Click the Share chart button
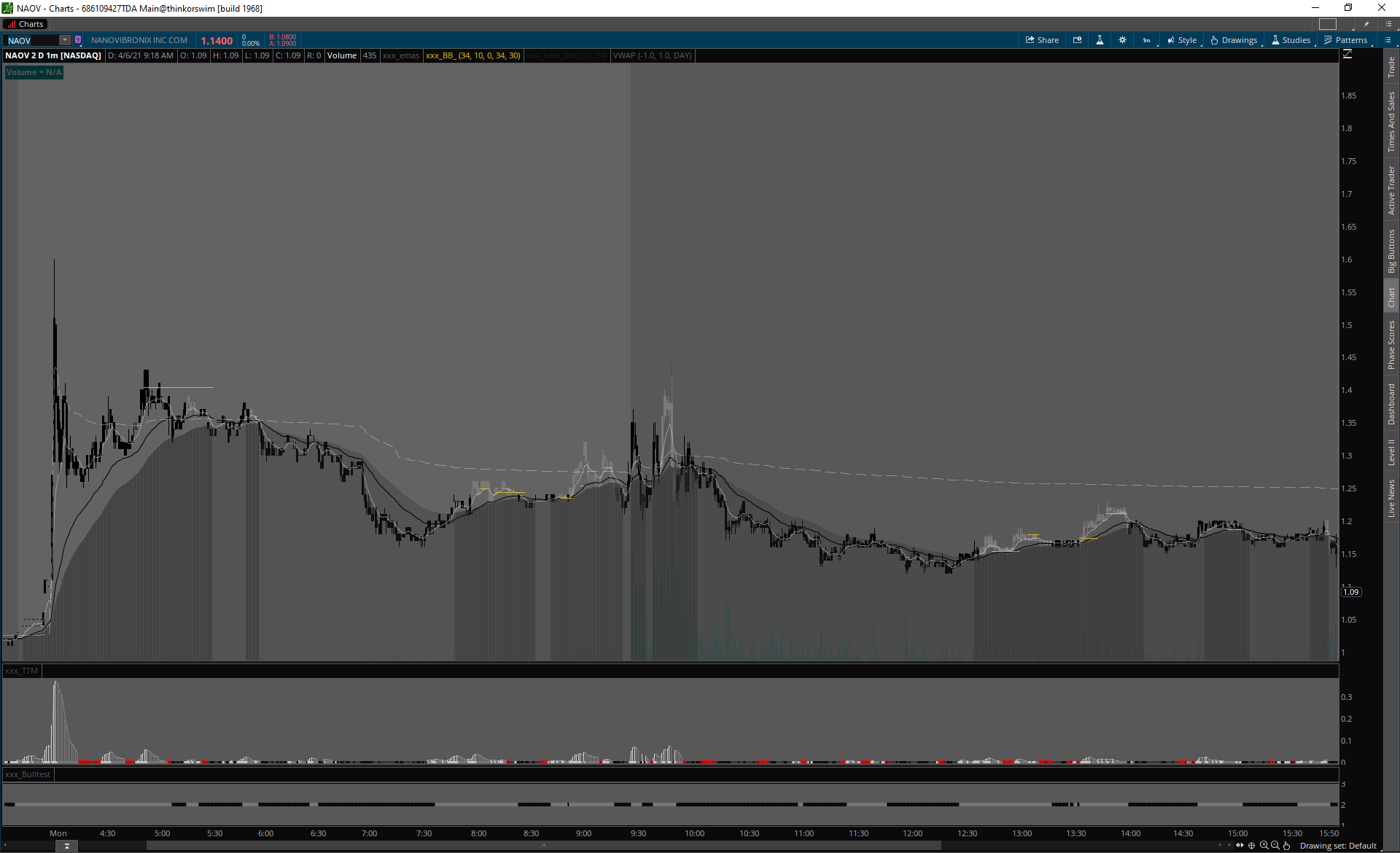The width and height of the screenshot is (1400, 853). pos(1042,40)
